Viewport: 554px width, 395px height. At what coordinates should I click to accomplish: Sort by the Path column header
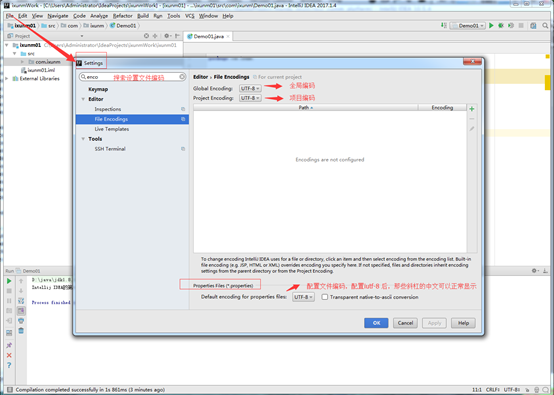pyautogui.click(x=306, y=107)
